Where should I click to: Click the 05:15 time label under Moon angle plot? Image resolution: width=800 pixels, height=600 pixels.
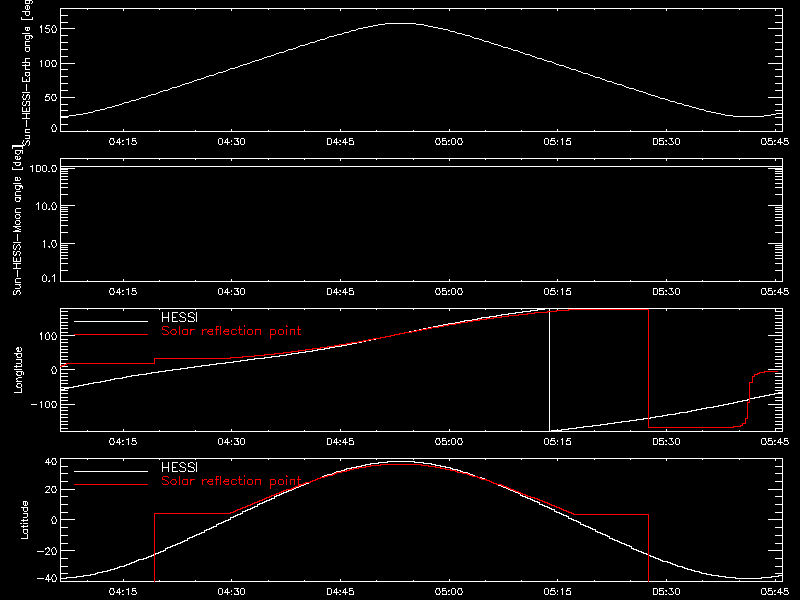(558, 292)
